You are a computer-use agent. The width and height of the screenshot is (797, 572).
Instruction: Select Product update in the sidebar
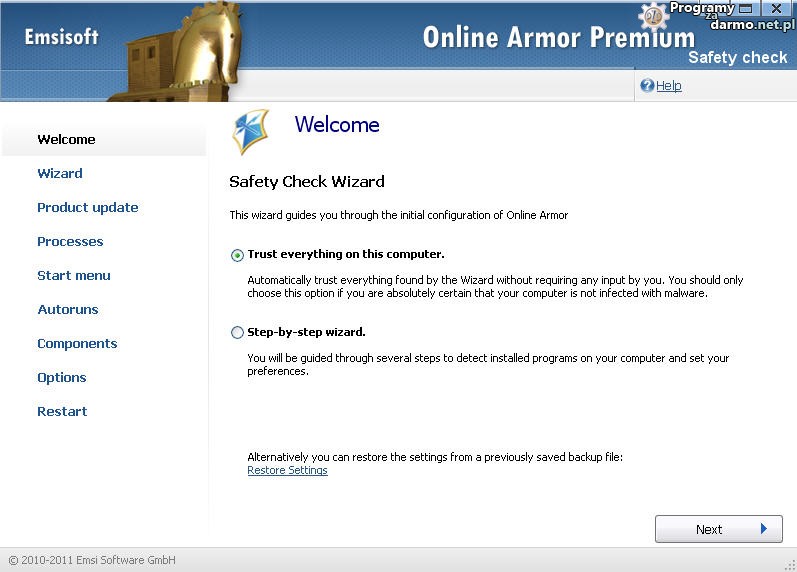(x=88, y=208)
